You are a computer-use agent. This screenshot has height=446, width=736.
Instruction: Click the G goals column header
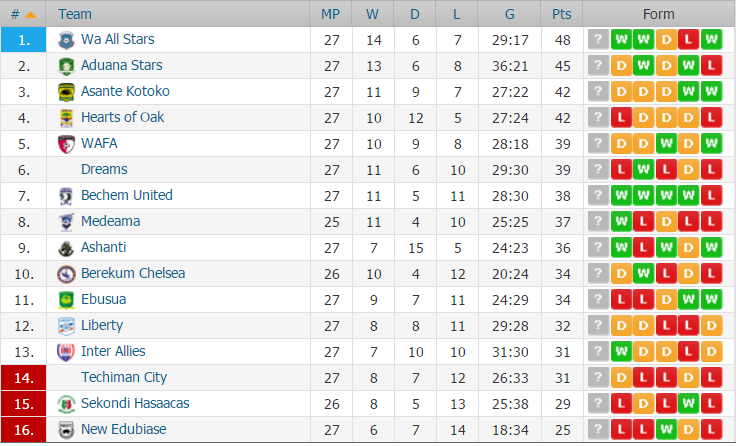pyautogui.click(x=509, y=14)
